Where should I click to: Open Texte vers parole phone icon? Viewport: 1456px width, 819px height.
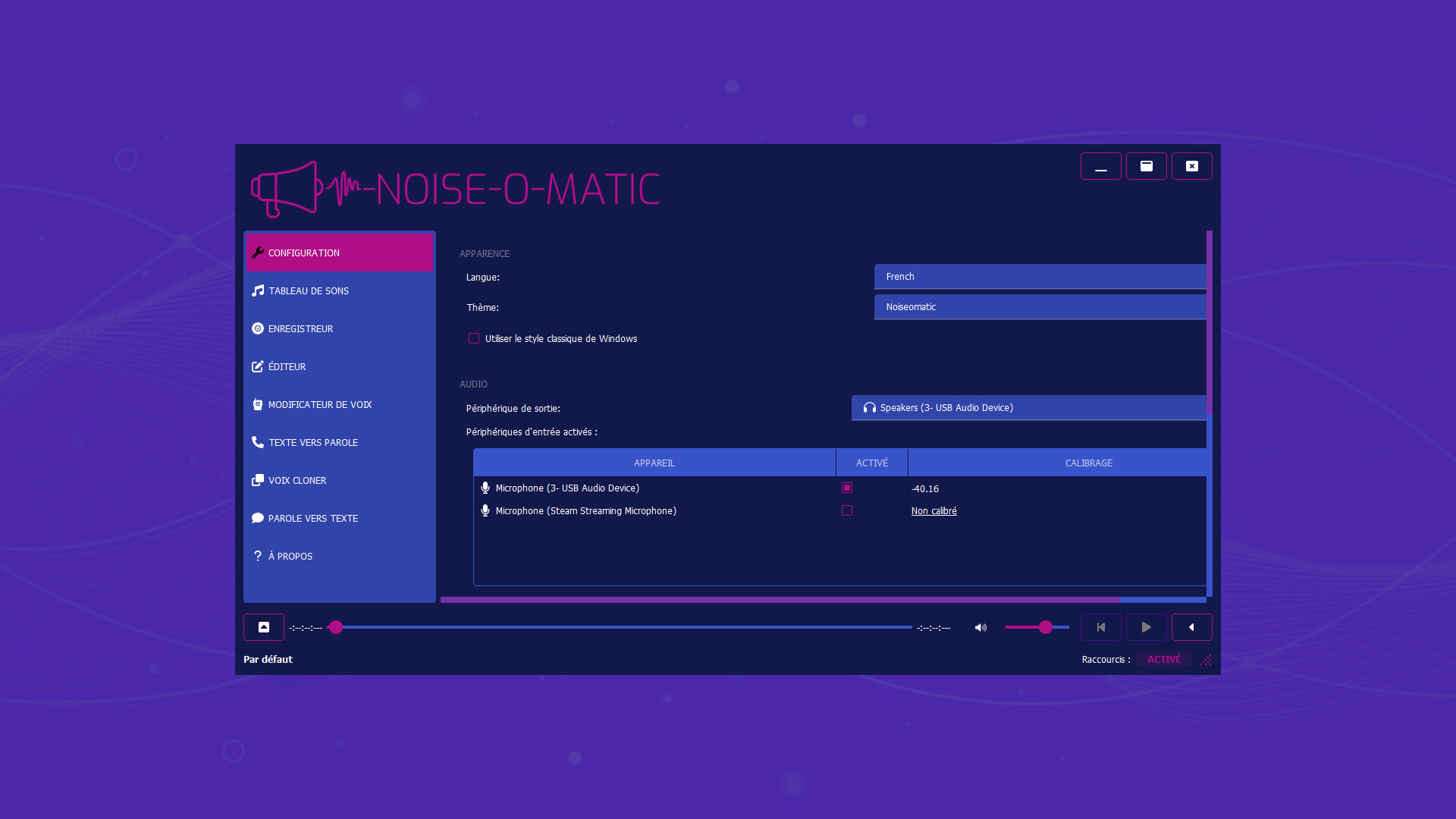click(258, 442)
